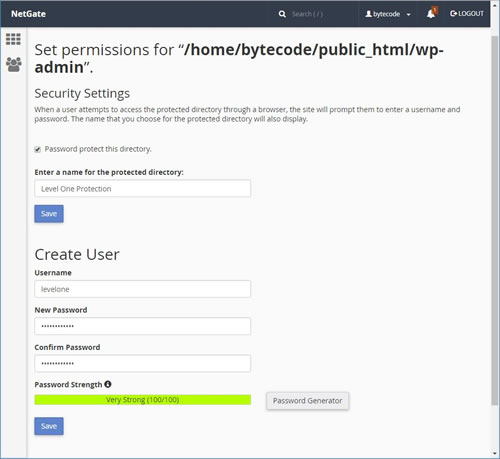500x459 pixels.
Task: Save the protected directory name
Action: pyautogui.click(x=49, y=214)
